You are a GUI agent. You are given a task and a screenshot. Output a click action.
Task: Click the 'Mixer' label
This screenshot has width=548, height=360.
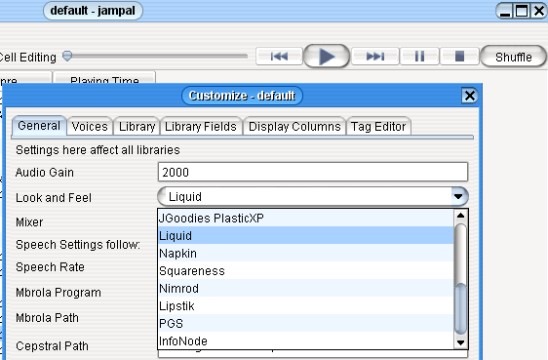point(29,222)
